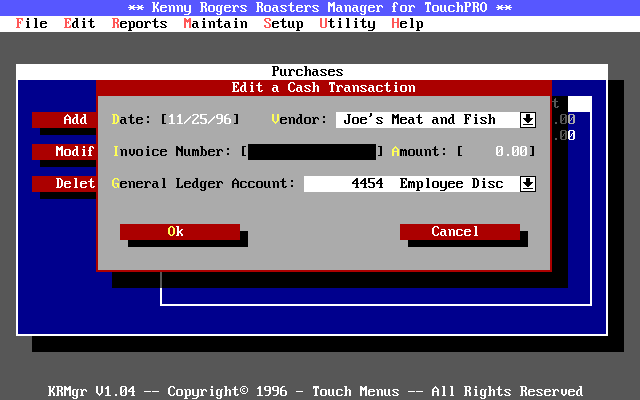The image size is (640, 400).
Task: Expand the Vendor dropdown arrow
Action: [x=528, y=120]
